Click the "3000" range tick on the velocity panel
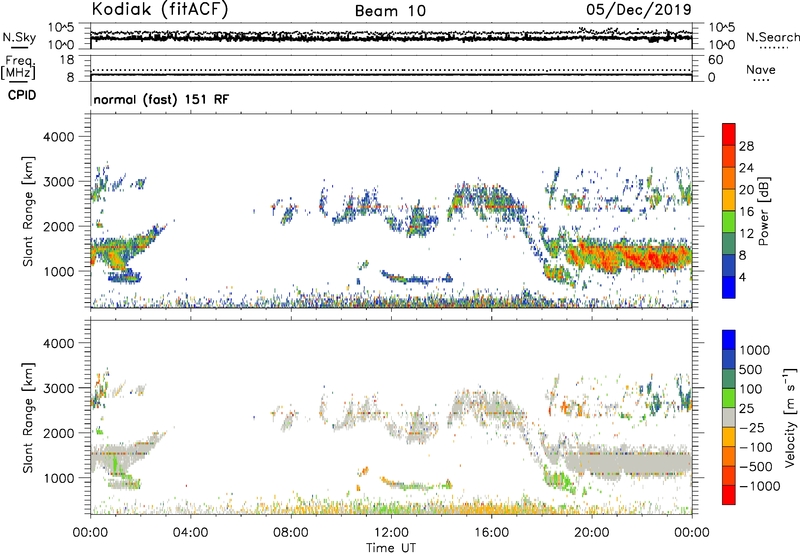 point(58,388)
